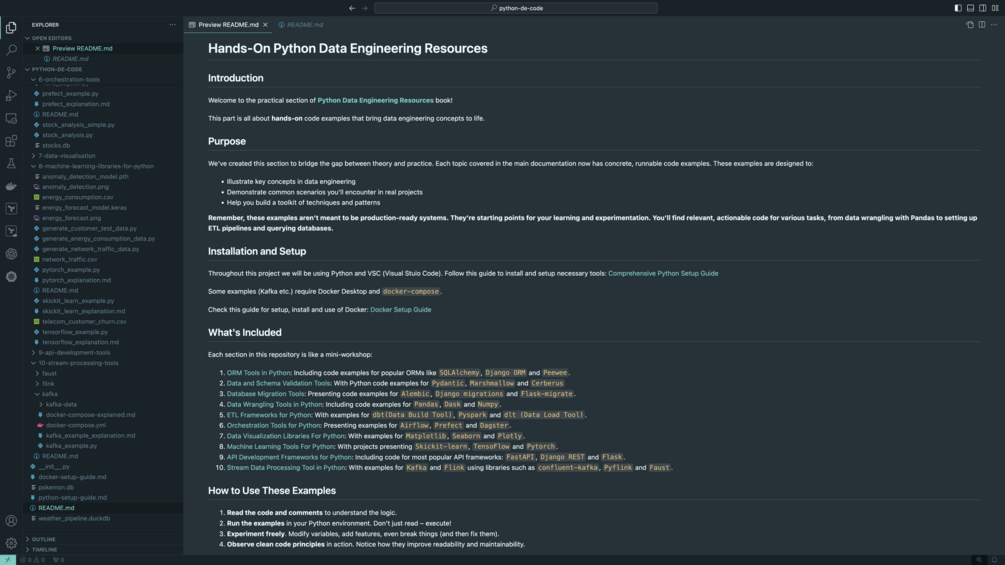This screenshot has width=1005, height=565.
Task: Open the ChatGPT extension icon
Action: (x=11, y=254)
